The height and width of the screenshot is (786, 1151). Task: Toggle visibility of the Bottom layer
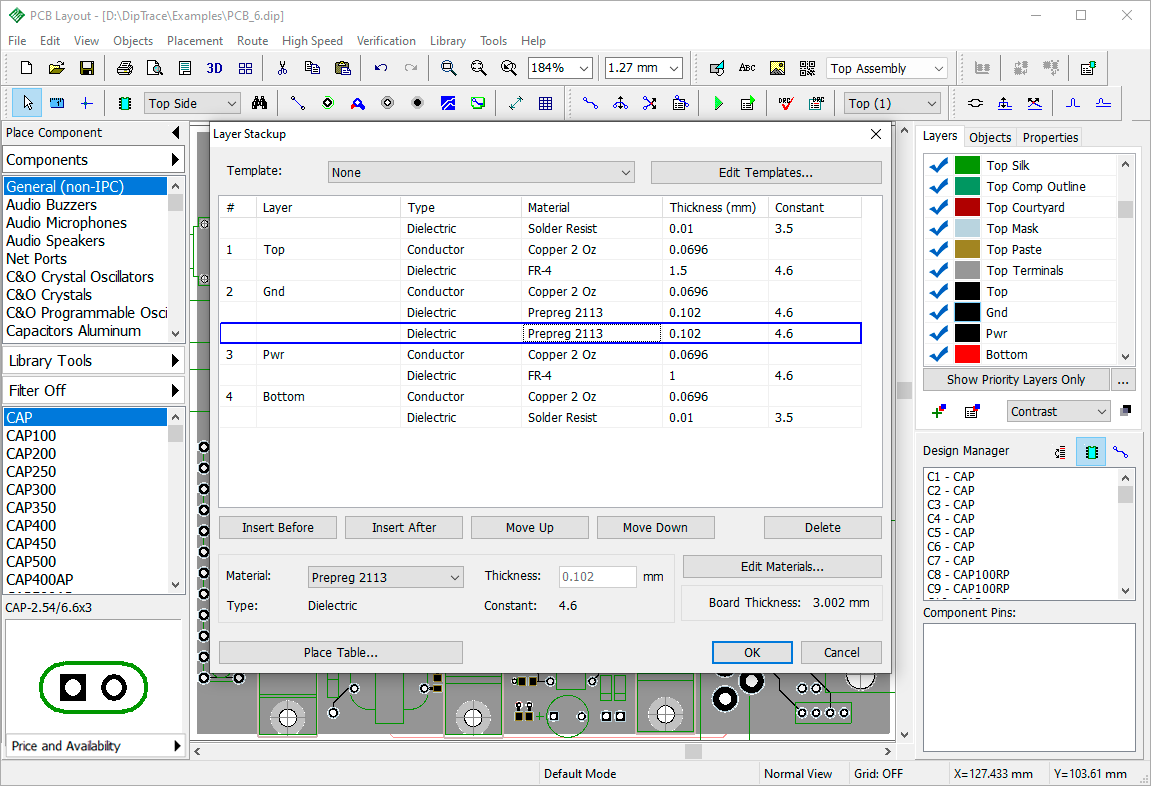tap(938, 354)
